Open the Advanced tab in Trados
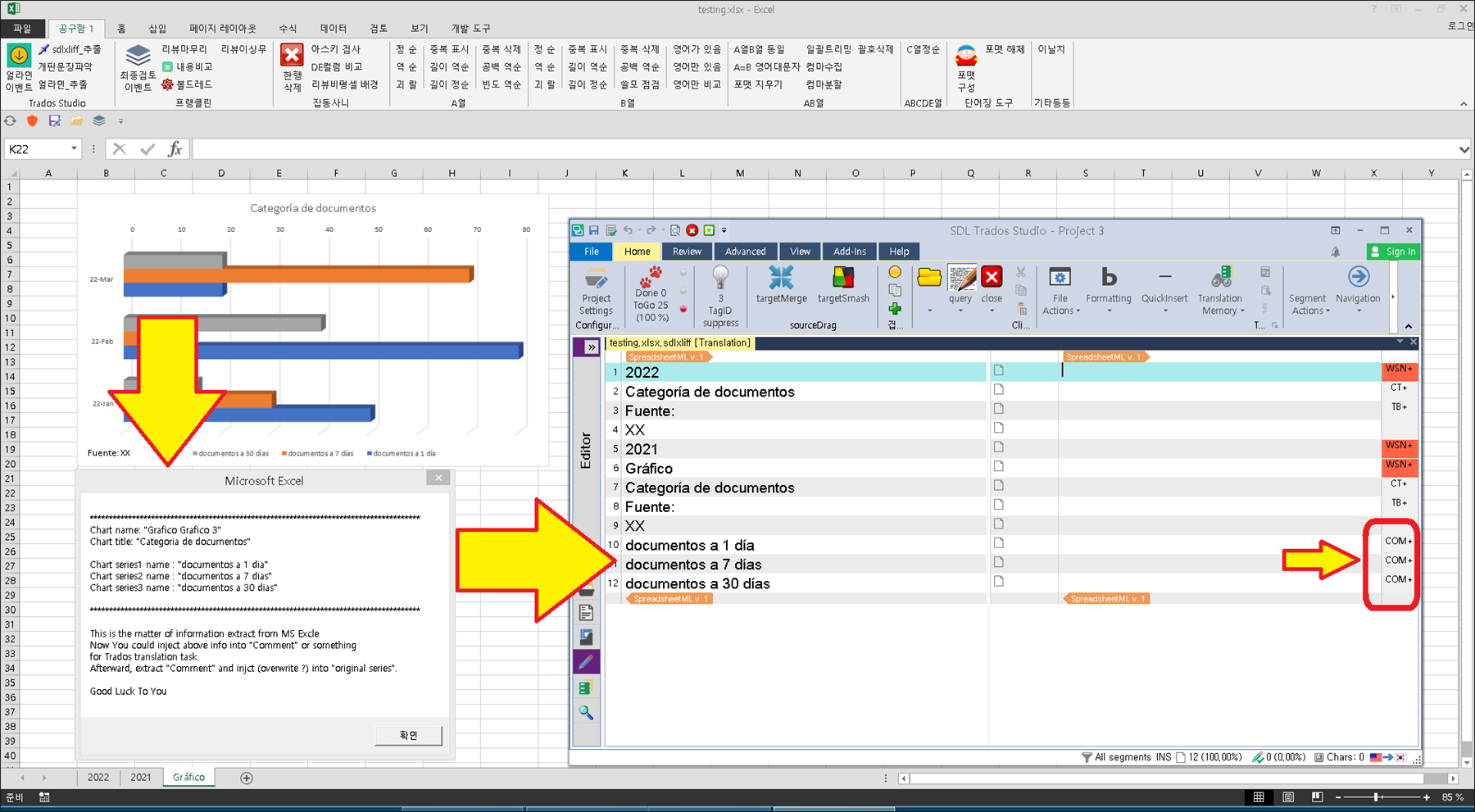The image size is (1475, 812). [x=745, y=252]
